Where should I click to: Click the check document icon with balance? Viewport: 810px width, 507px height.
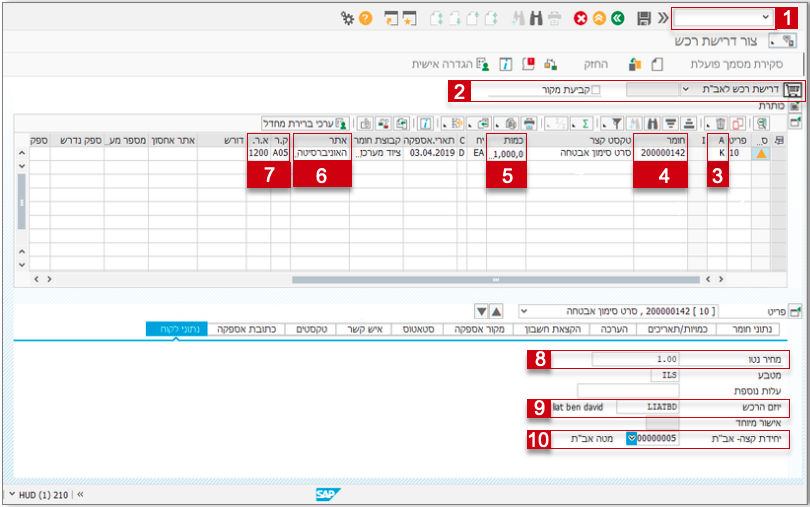click(x=550, y=65)
